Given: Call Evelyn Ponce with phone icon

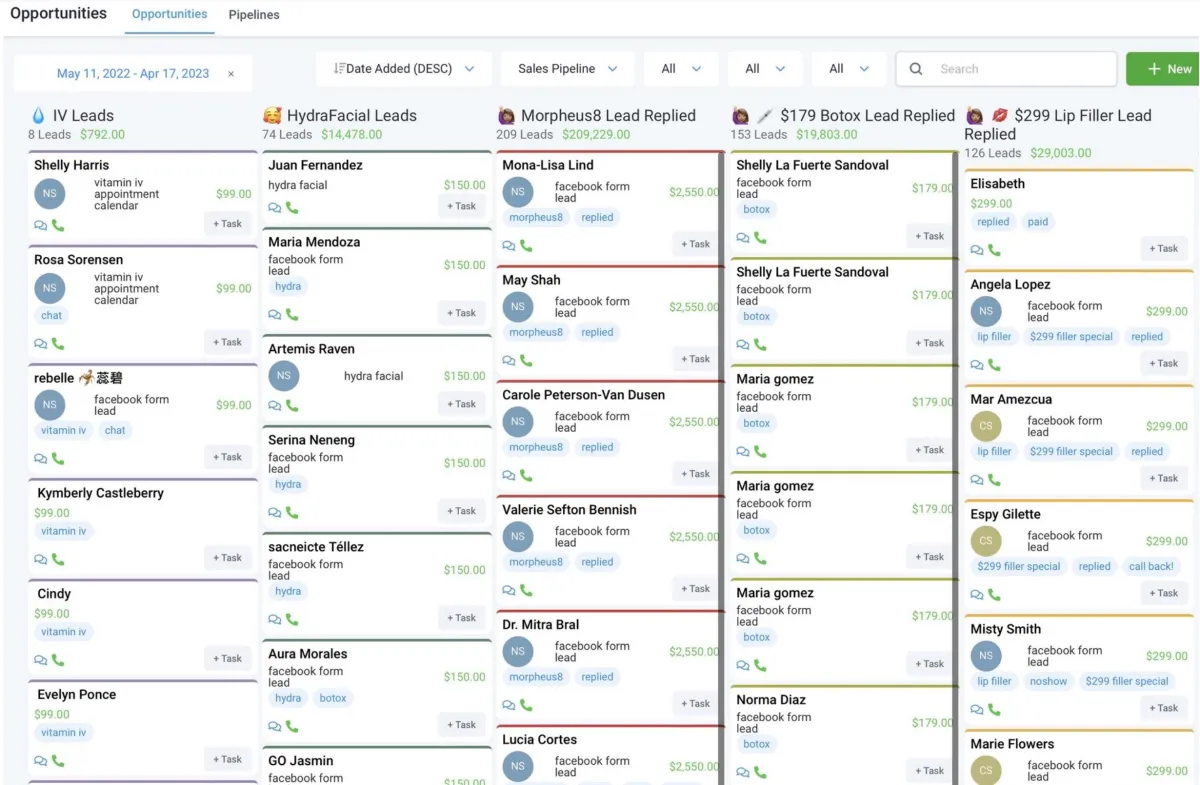Looking at the screenshot, I should 58,761.
